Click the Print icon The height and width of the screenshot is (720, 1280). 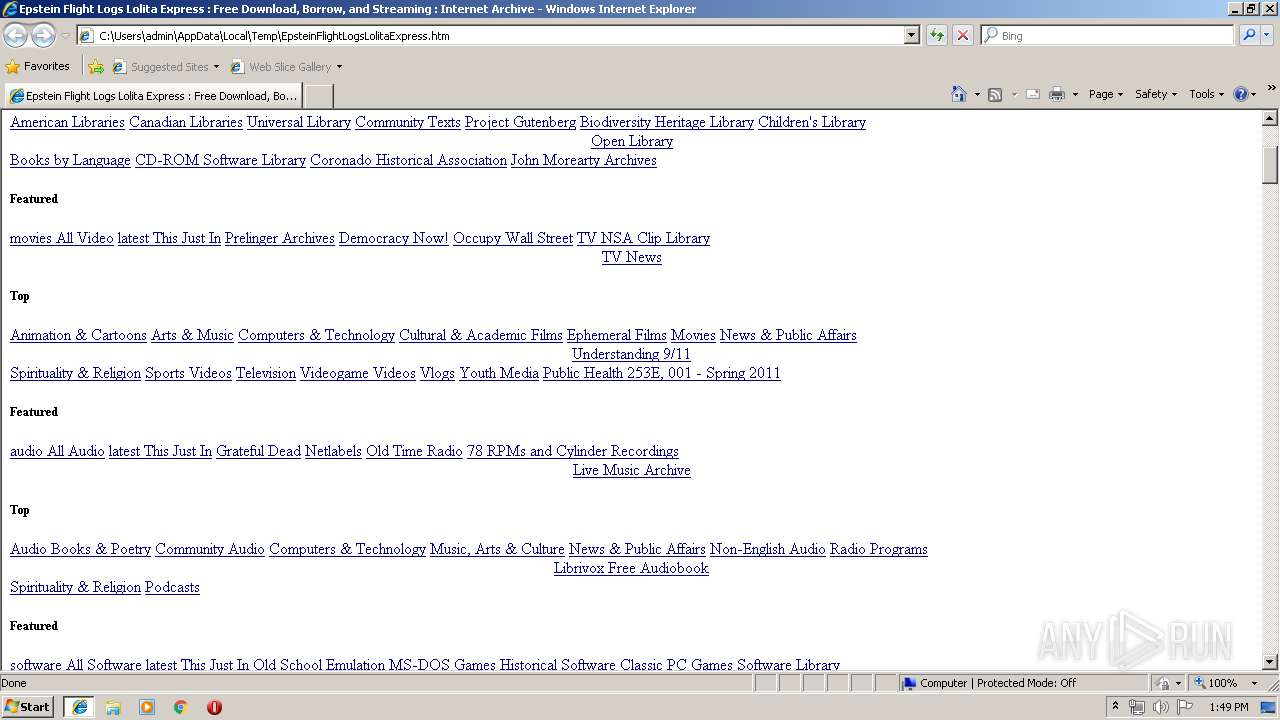[x=1057, y=94]
